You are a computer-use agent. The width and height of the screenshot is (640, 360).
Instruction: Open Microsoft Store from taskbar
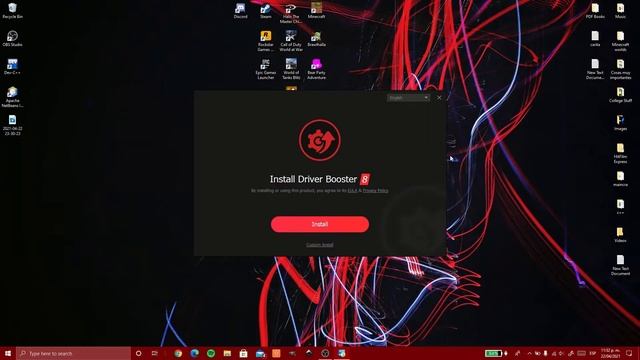tap(243, 353)
